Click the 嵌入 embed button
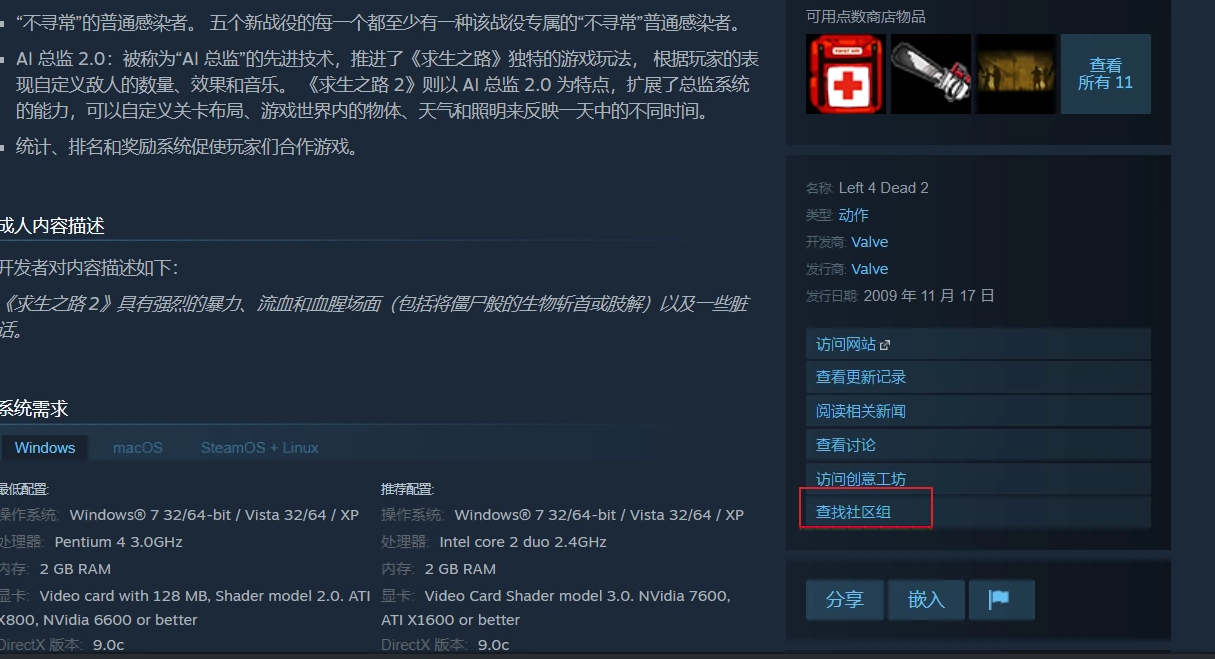The image size is (1215, 659). point(926,599)
